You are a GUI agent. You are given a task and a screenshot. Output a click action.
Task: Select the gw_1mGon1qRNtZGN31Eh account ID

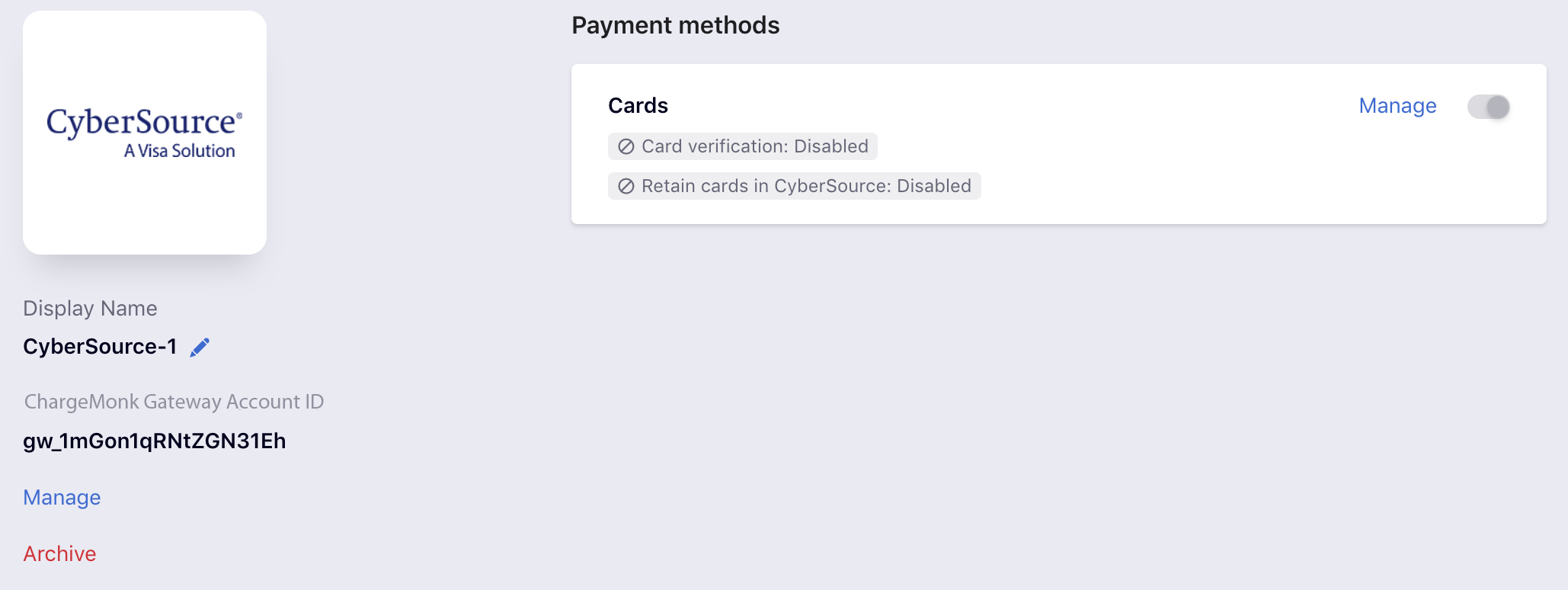coord(155,441)
